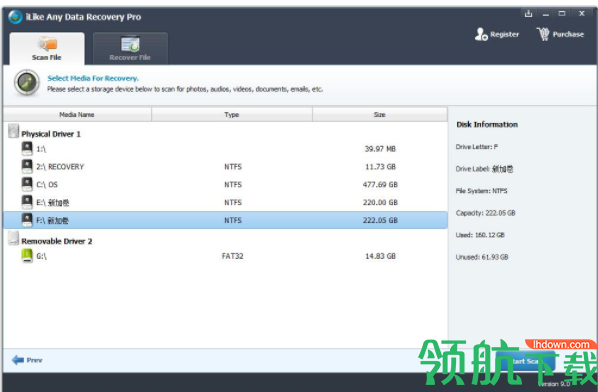The height and width of the screenshot is (392, 598).
Task: Click Select Media For Recovery heading
Action: click(x=93, y=78)
